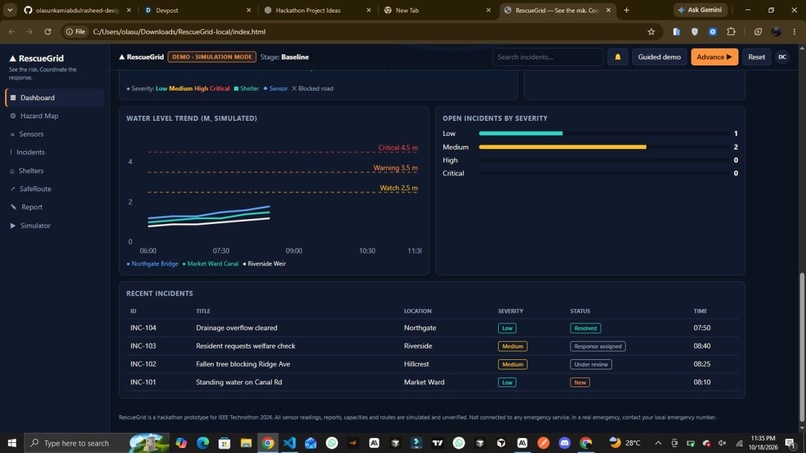Image resolution: width=806 pixels, height=453 pixels.
Task: Expand the tab search dropdown arrow
Action: (x=10, y=10)
